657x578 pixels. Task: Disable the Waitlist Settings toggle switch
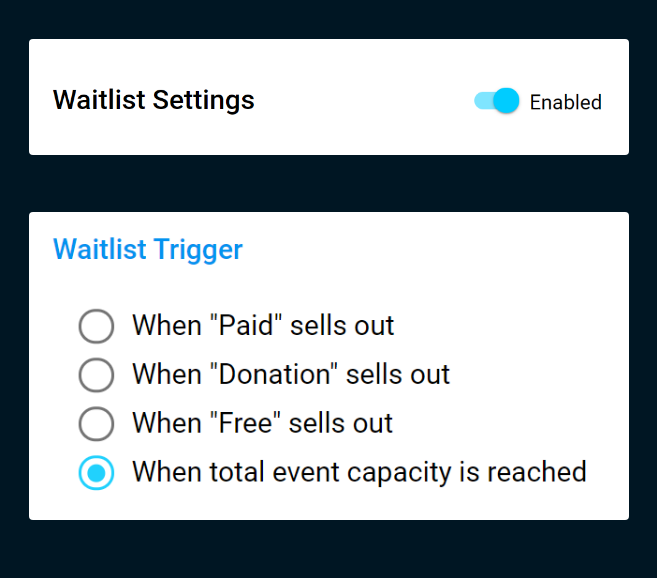click(x=496, y=101)
